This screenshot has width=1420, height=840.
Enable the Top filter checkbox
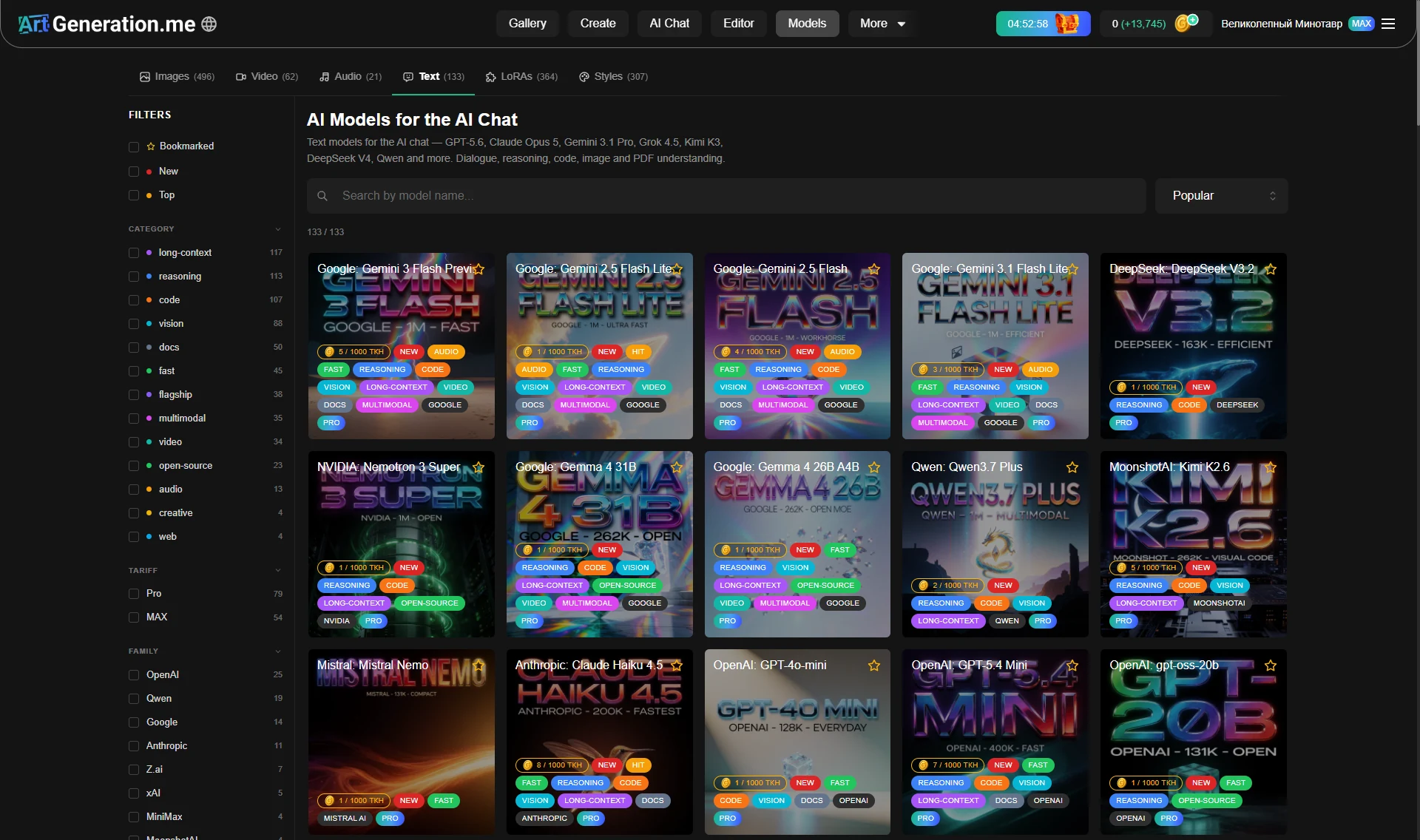pos(134,195)
